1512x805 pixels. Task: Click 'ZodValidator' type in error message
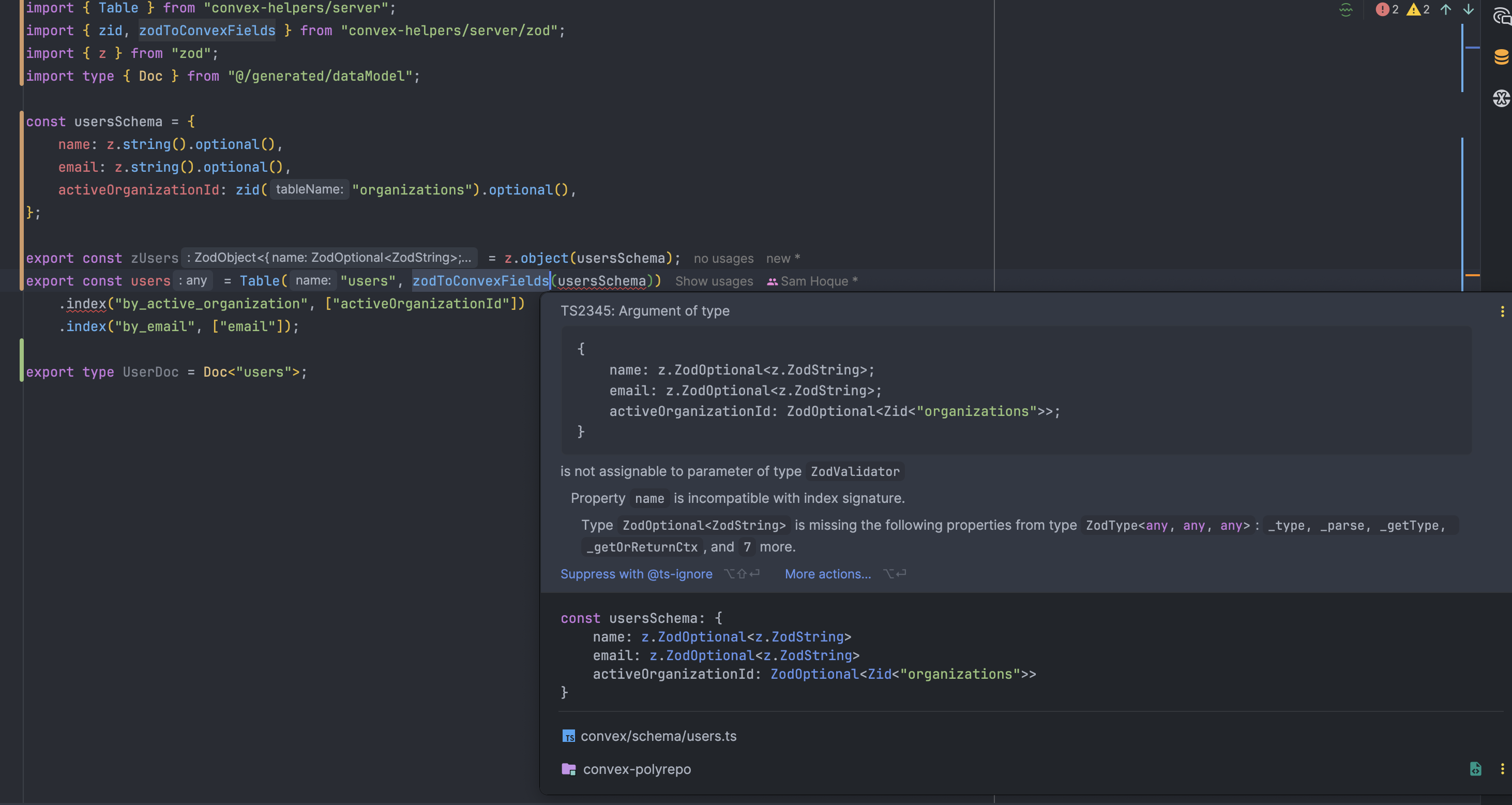pyautogui.click(x=855, y=471)
